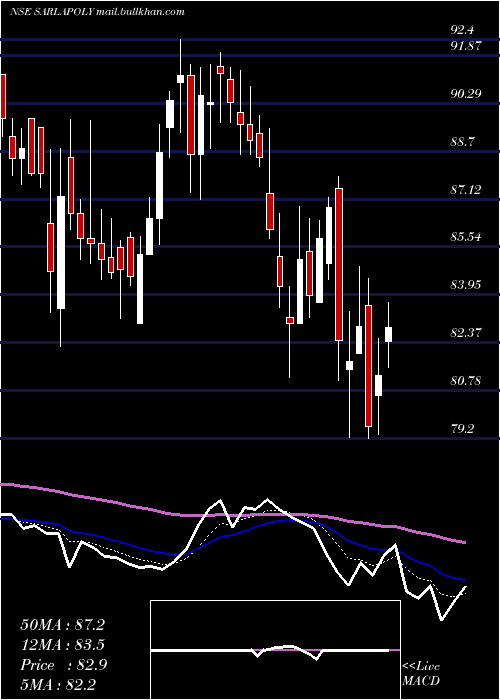This screenshot has height=700, width=500.
Task: Click the NSE SARLAPOLY mail.bullkhan.com title text
Action: [x=97, y=12]
